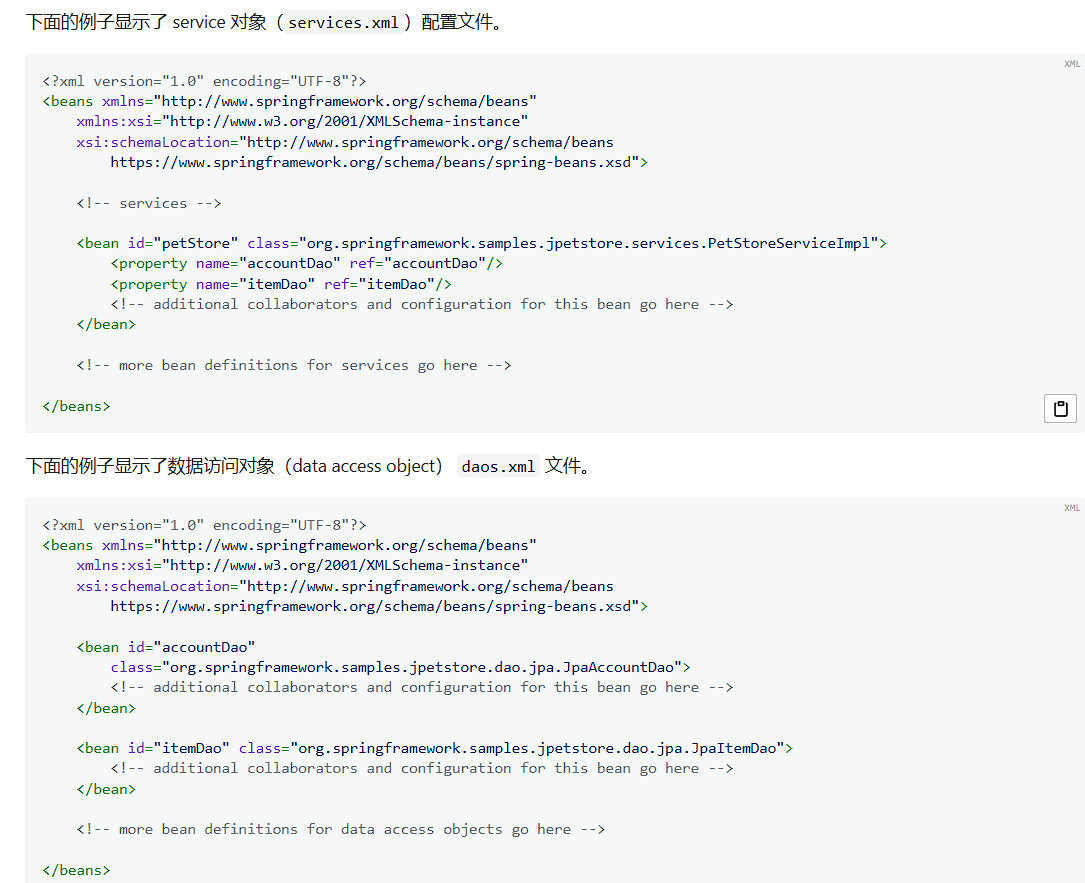Click the petStore bean id line

point(481,243)
